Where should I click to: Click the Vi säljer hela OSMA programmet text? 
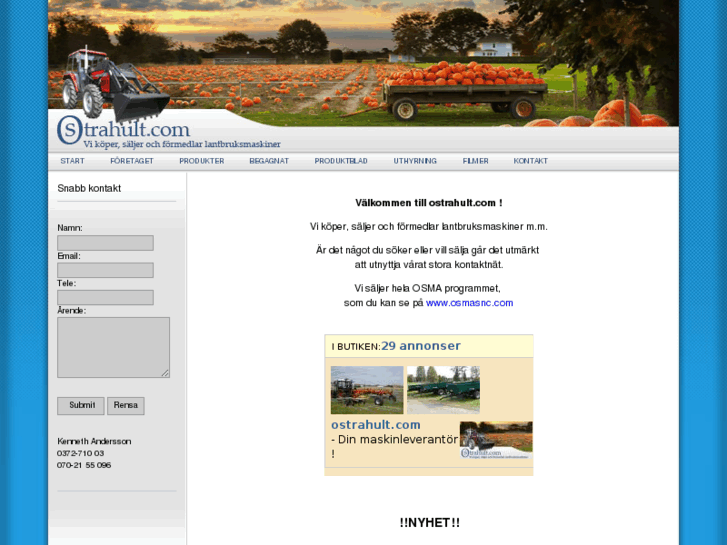click(x=427, y=289)
